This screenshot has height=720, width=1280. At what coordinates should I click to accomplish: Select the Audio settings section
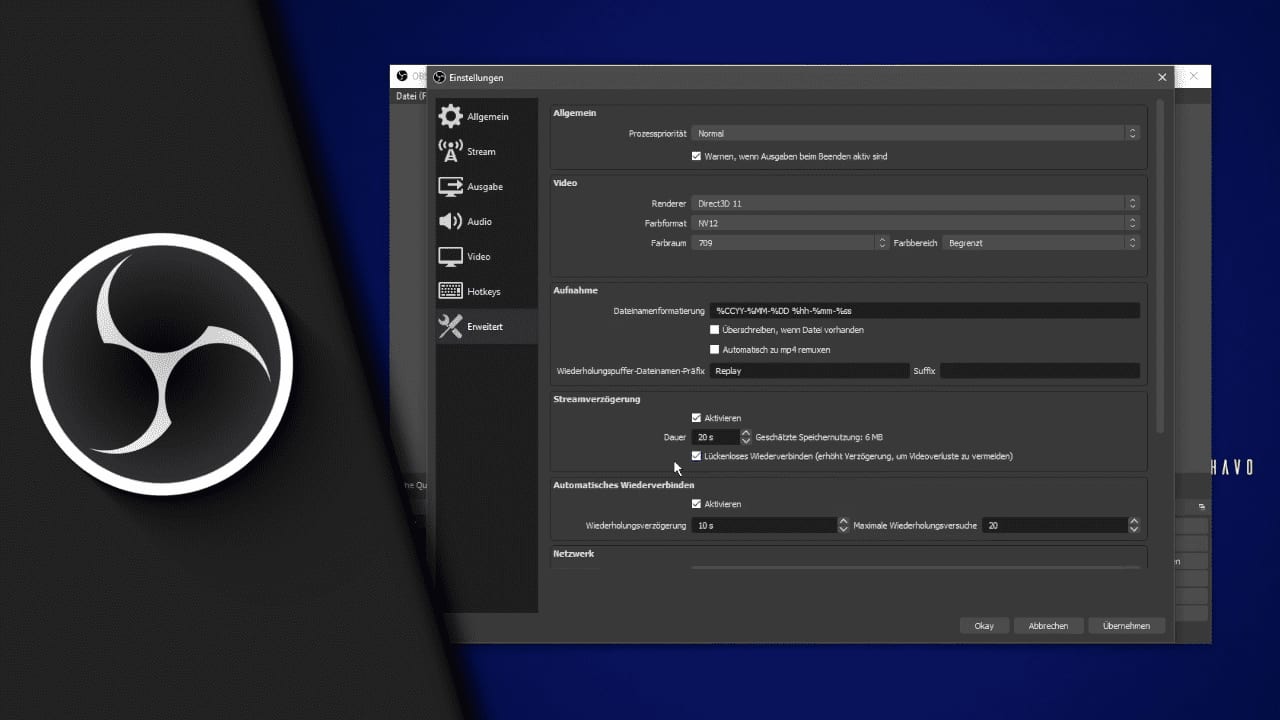point(487,222)
